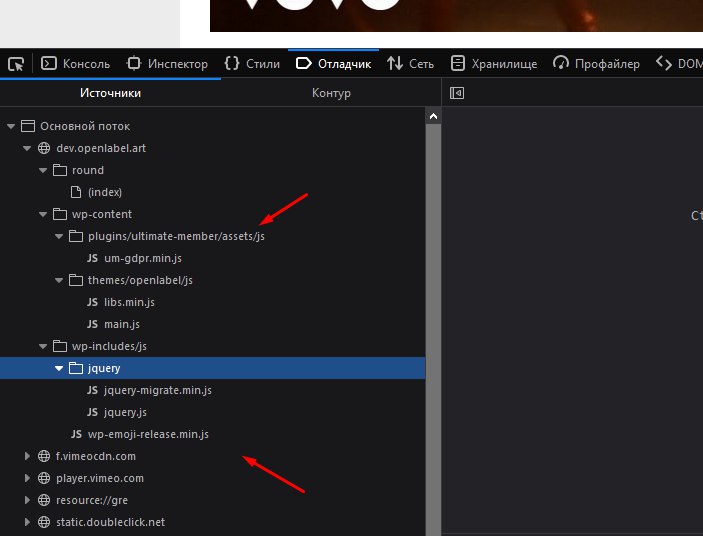Select the Основной поток label
The width and height of the screenshot is (703, 536).
pos(85,126)
